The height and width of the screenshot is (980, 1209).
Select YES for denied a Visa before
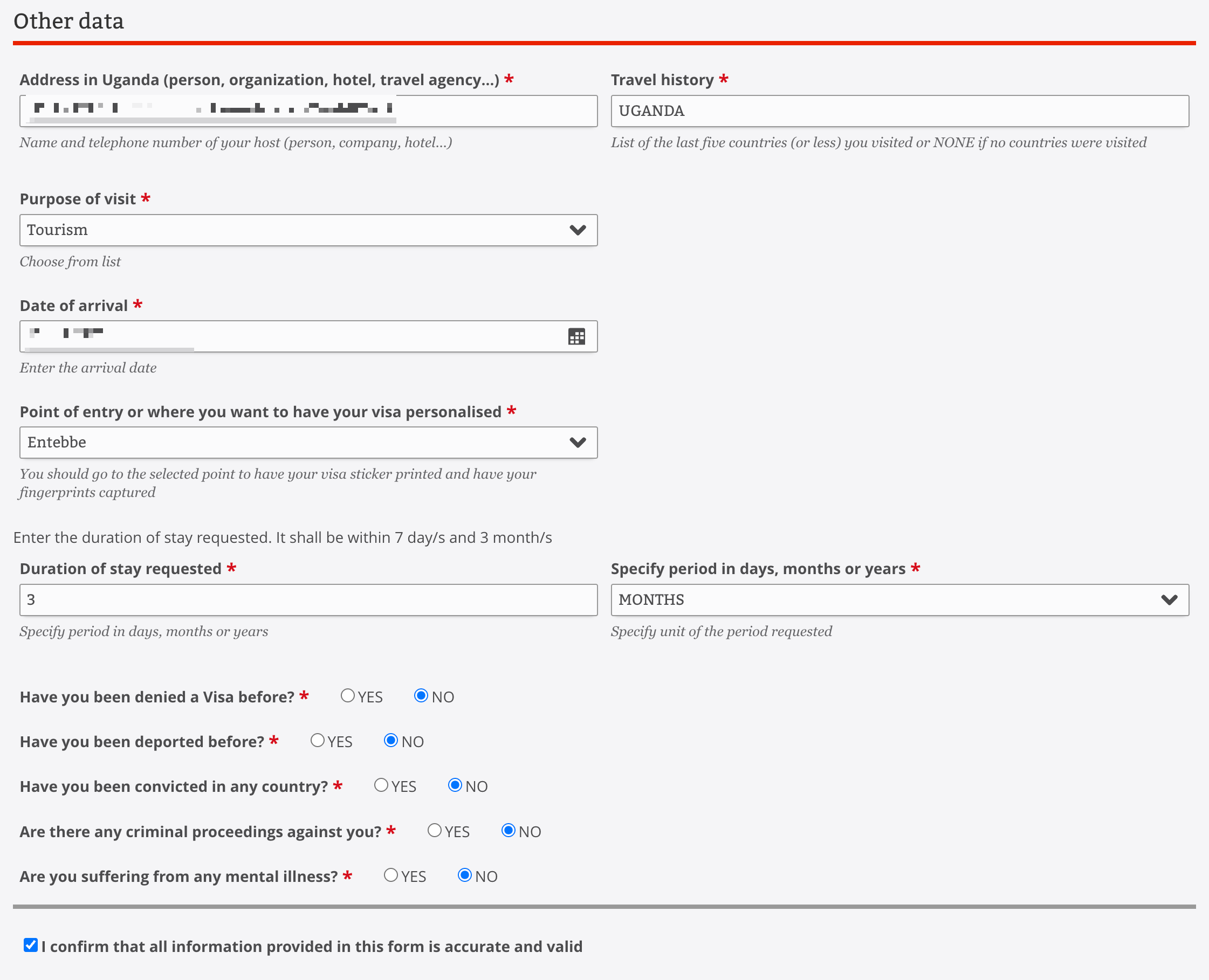348,696
